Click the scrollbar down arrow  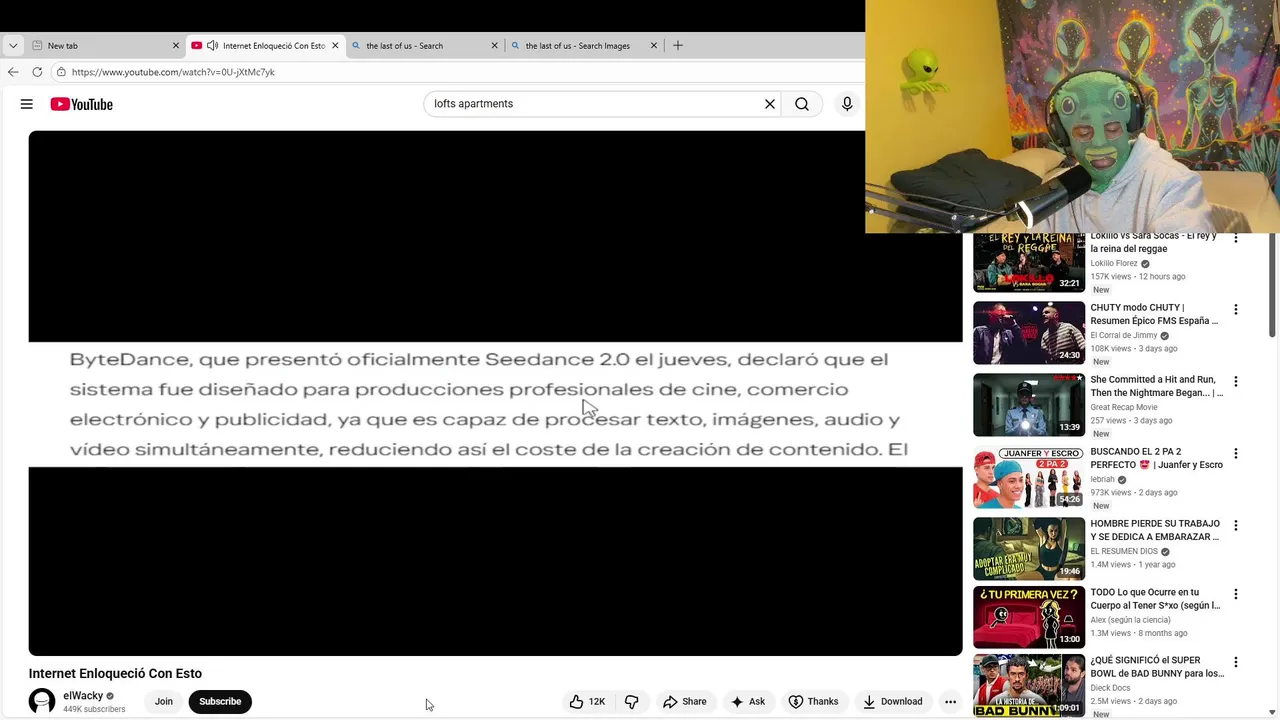pyautogui.click(x=1272, y=713)
